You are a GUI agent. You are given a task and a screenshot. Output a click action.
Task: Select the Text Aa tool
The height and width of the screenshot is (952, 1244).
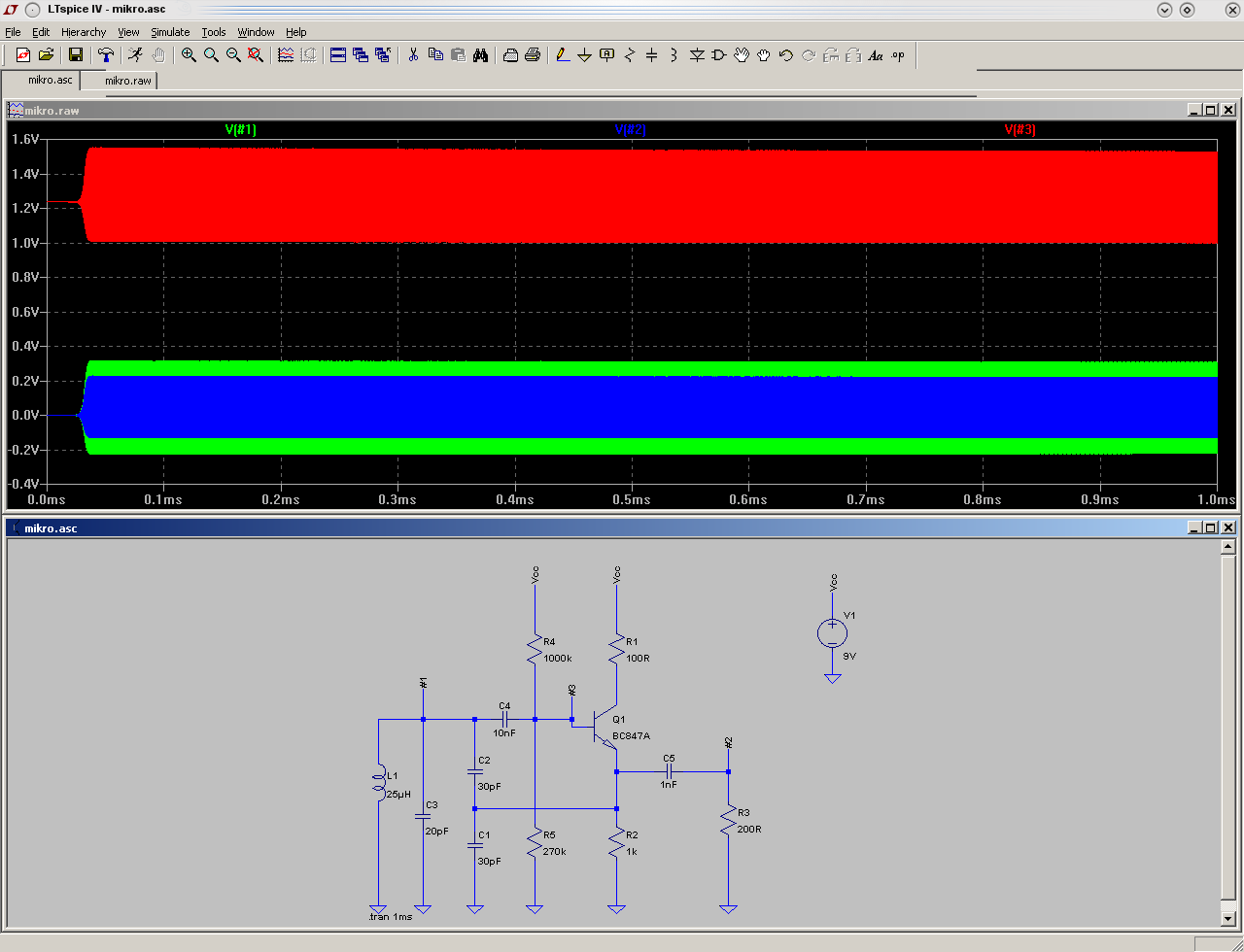[x=876, y=55]
